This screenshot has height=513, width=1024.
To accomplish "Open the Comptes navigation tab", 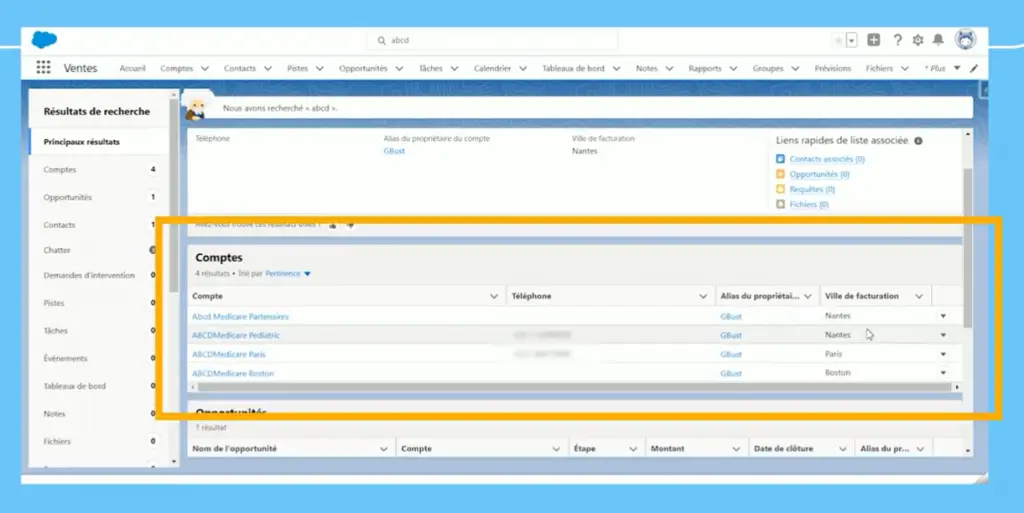I will (x=177, y=68).
